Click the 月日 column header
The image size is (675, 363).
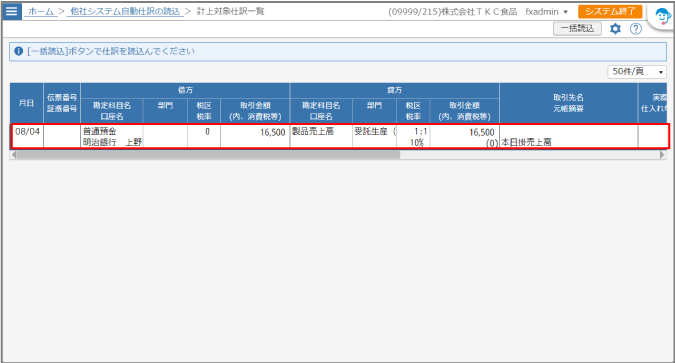coord(27,103)
